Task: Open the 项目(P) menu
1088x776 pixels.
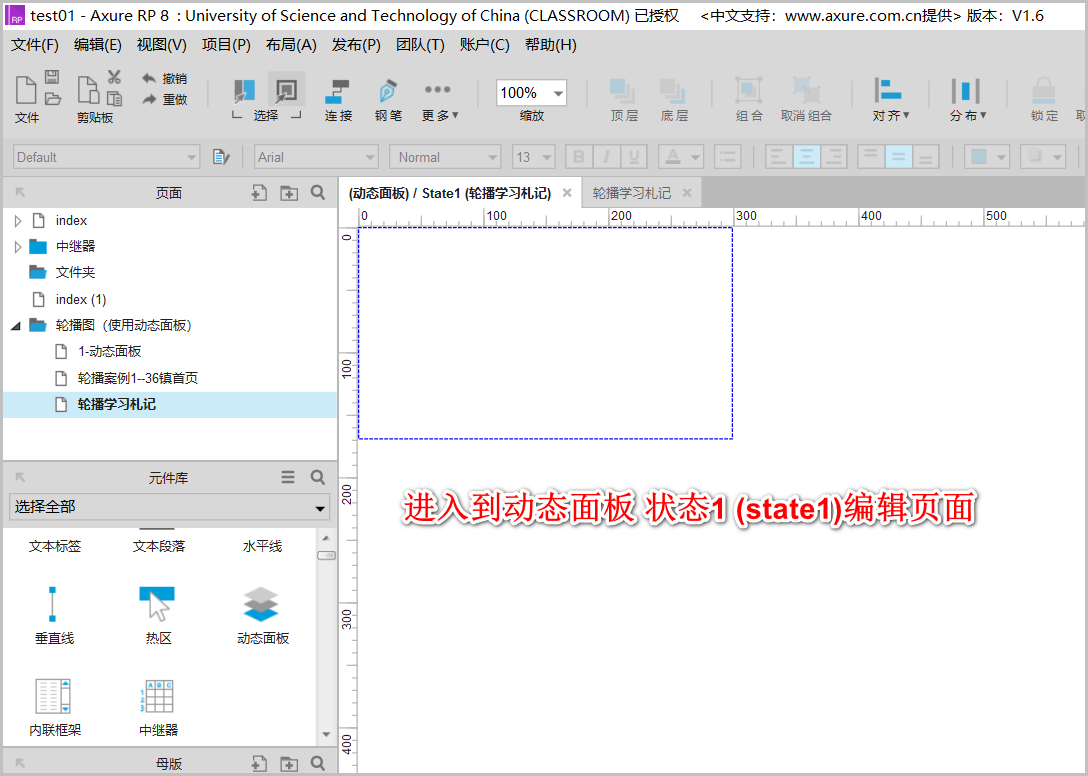Action: (226, 45)
